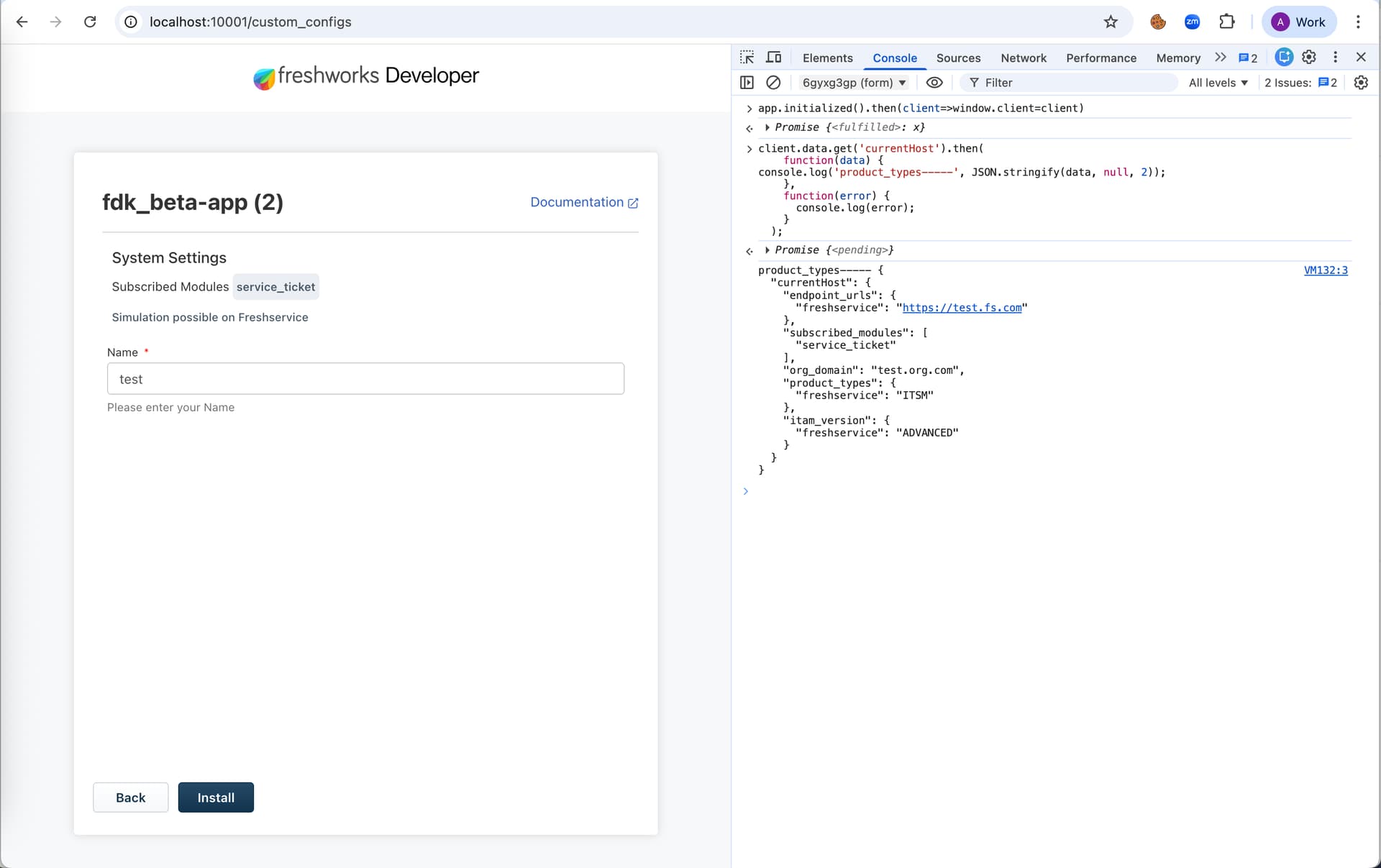Expand the fulfilled Promise result
Viewport: 1381px width, 868px height.
pyautogui.click(x=767, y=127)
